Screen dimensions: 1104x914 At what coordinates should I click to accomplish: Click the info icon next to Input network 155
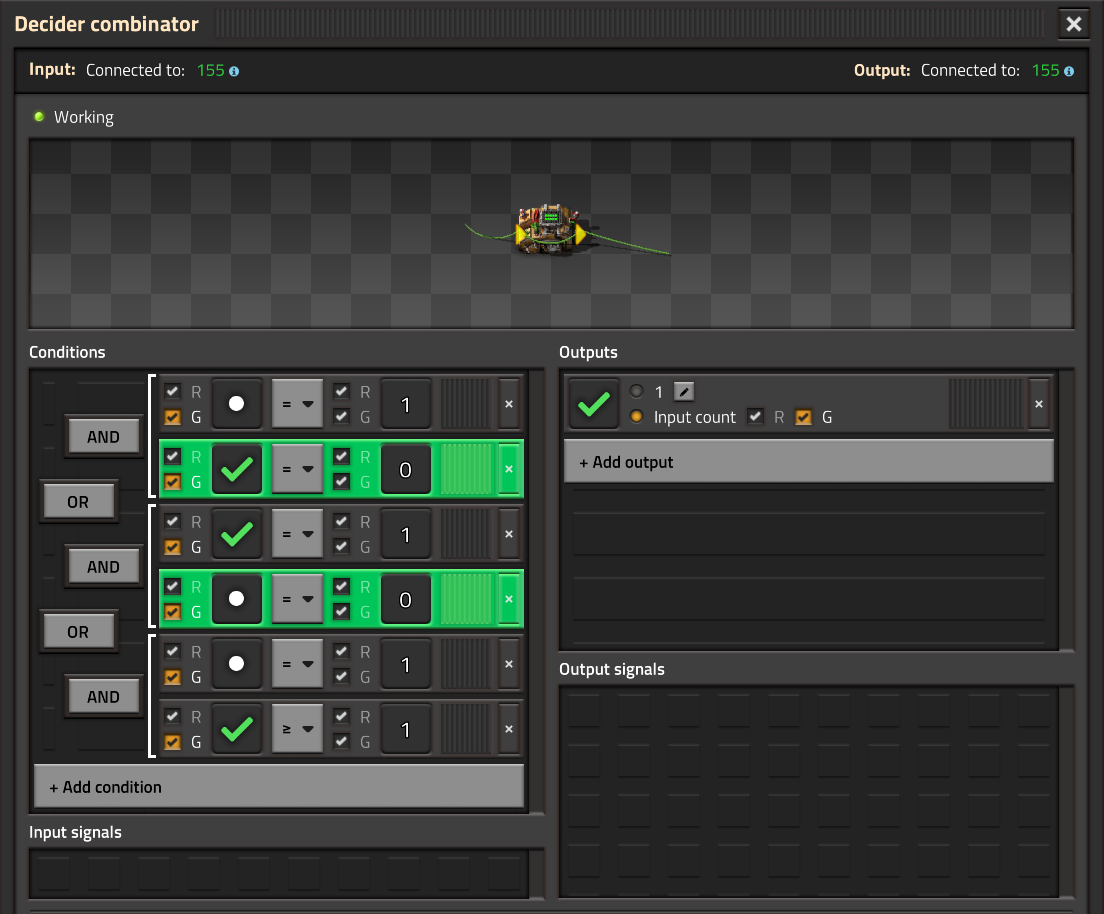[x=234, y=72]
